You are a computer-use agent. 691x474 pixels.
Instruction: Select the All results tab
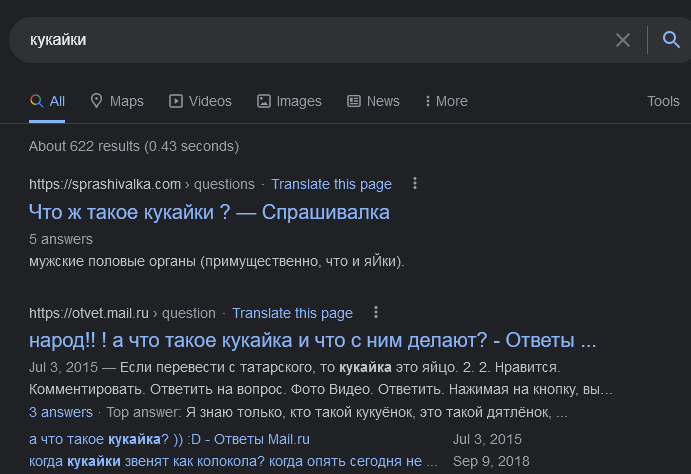47,101
